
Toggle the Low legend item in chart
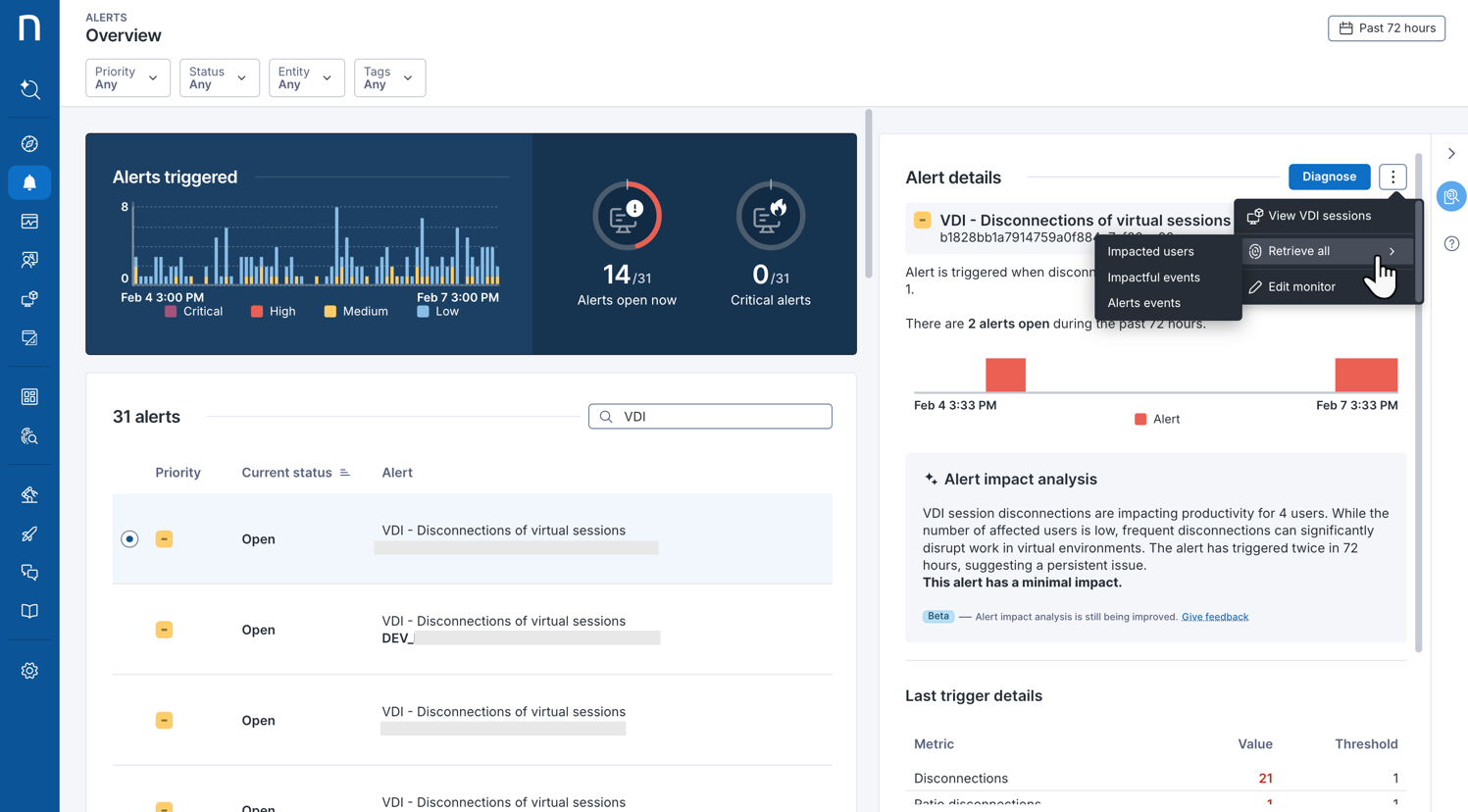(x=437, y=312)
